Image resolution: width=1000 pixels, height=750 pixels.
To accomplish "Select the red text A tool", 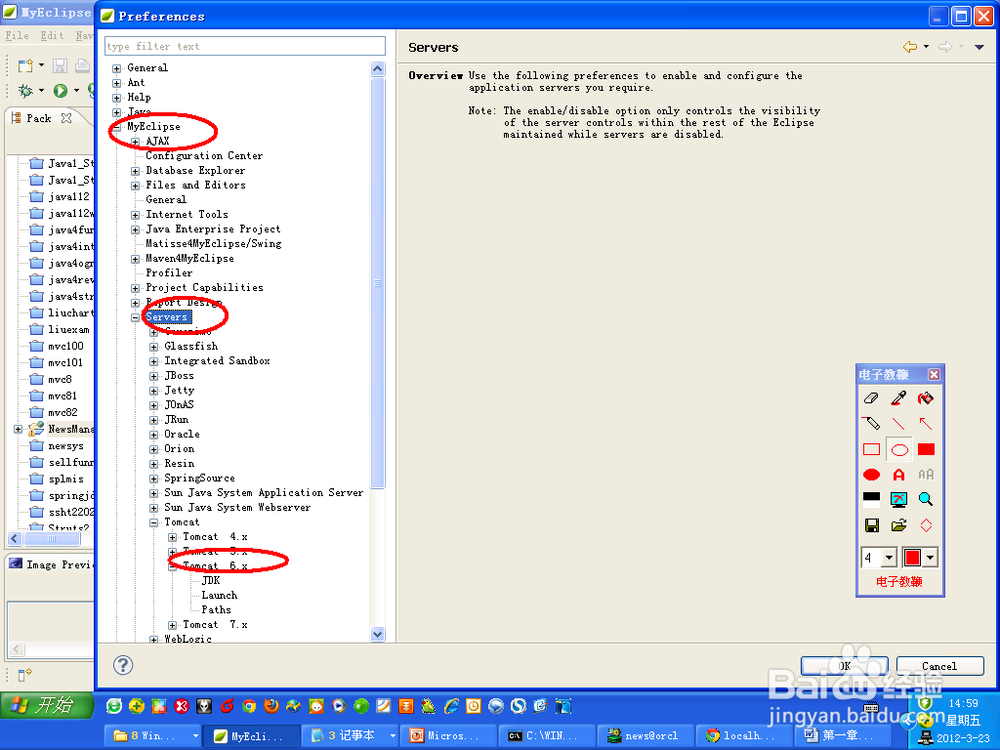I will (899, 474).
